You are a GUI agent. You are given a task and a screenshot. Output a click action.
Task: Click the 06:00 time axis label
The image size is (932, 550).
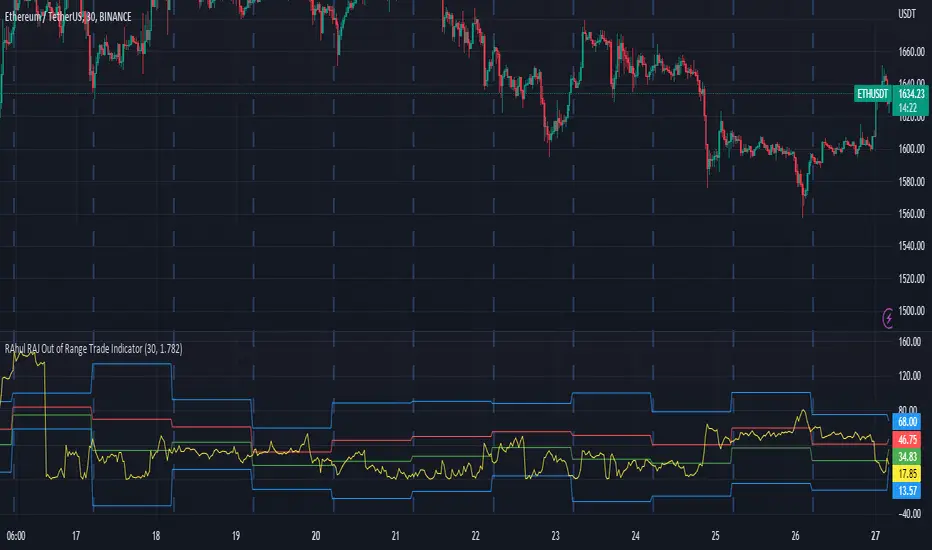[x=16, y=536]
